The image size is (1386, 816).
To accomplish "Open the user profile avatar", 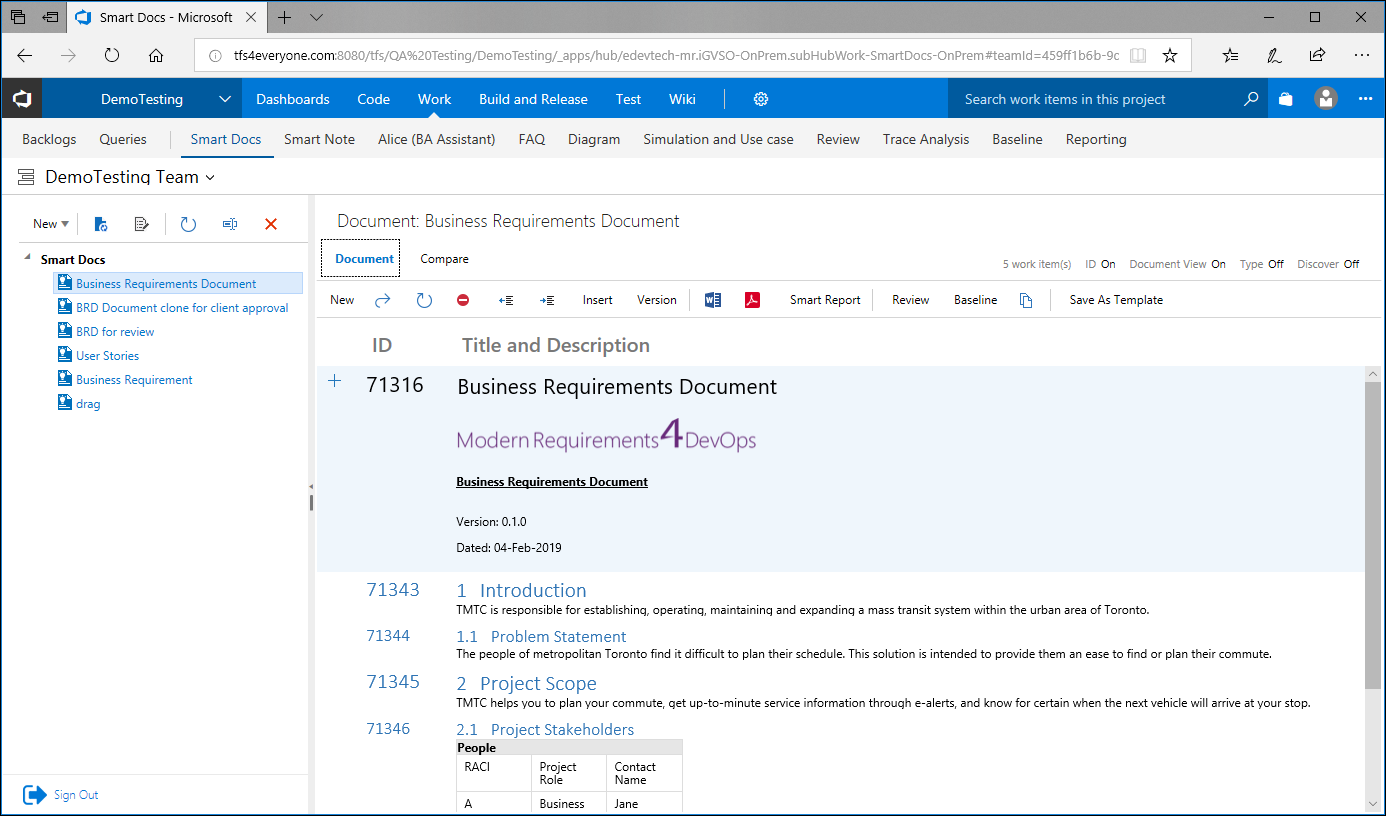I will click(x=1326, y=99).
